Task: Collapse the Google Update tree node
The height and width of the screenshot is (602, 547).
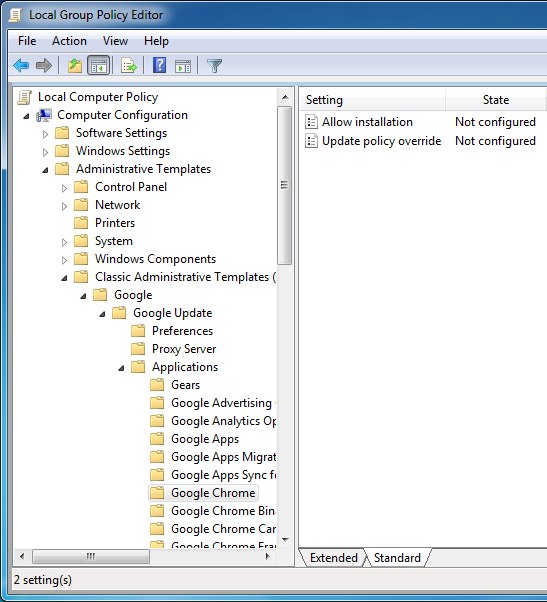Action: tap(102, 314)
